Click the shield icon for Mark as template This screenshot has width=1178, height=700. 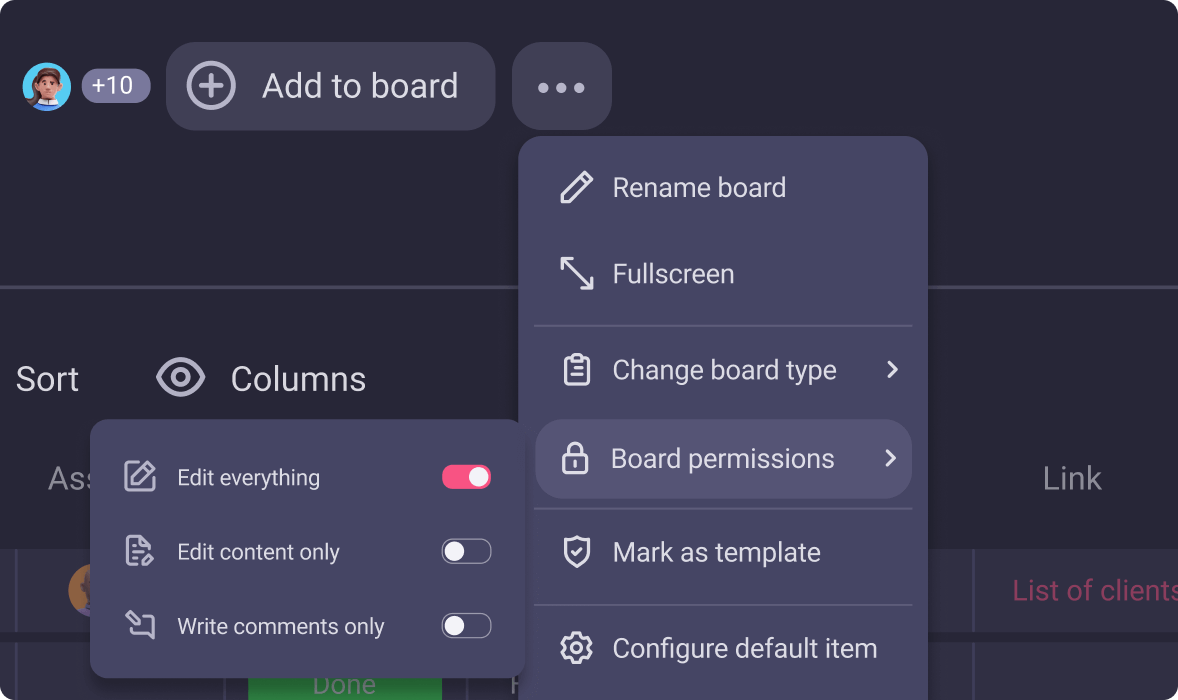click(x=577, y=553)
